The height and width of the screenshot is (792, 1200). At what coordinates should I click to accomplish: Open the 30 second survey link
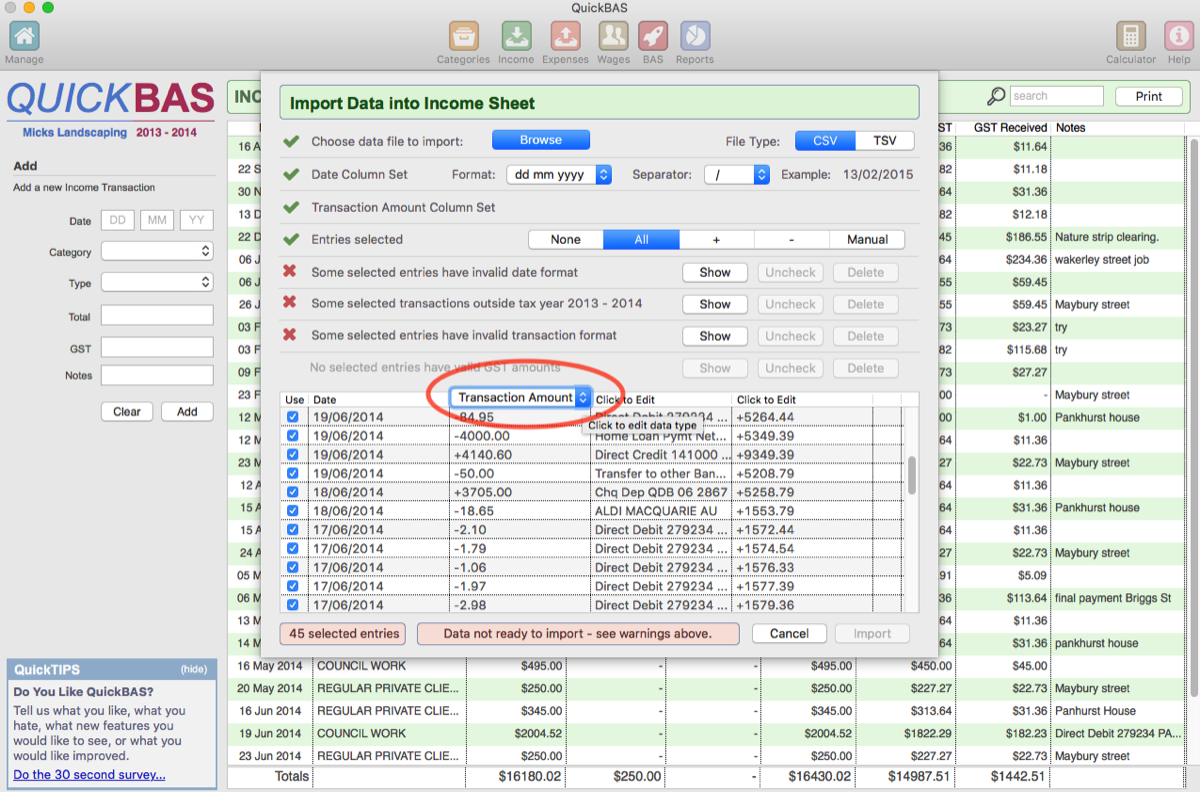click(x=89, y=775)
